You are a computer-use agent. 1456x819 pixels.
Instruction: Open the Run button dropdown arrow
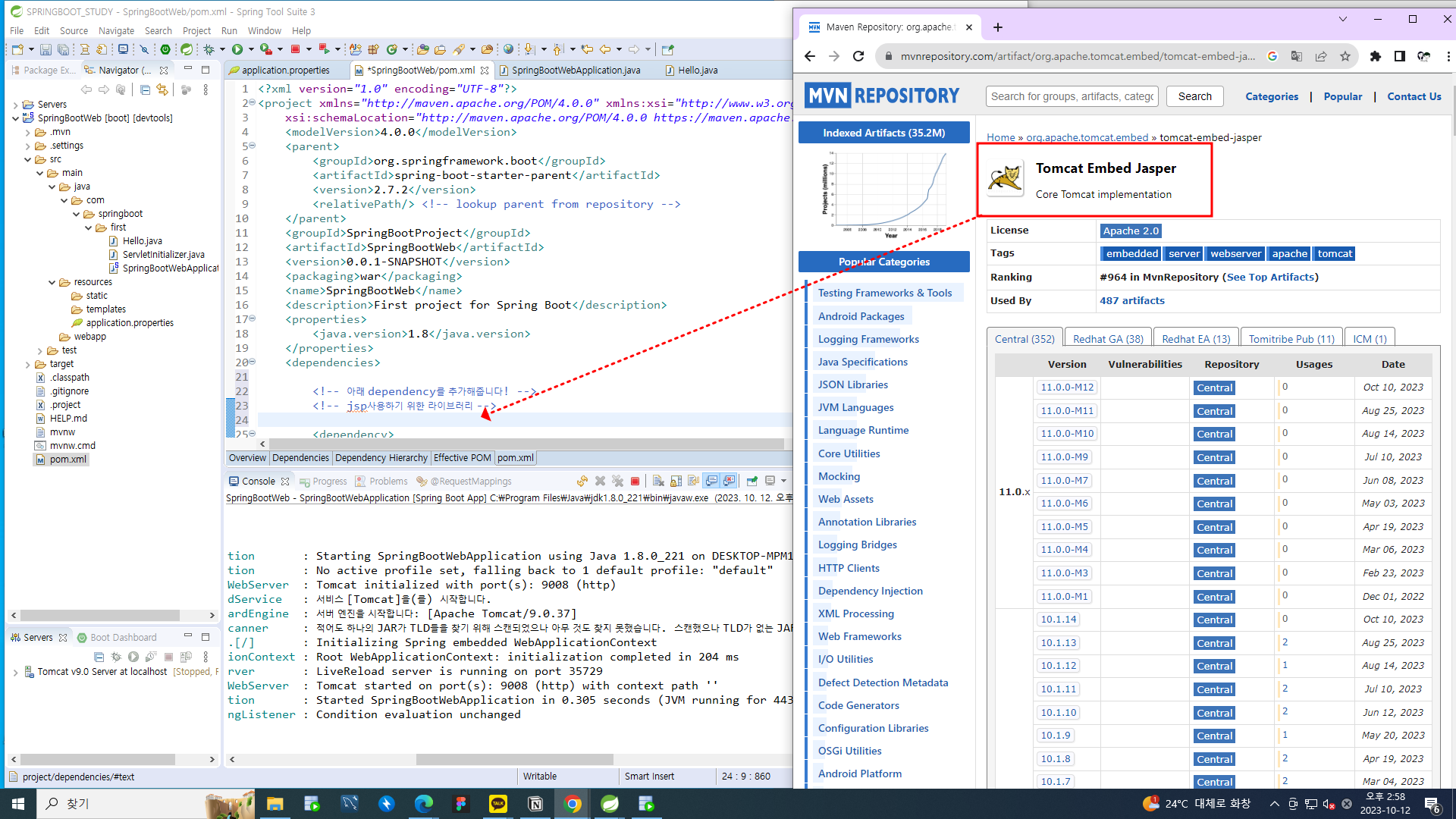[251, 49]
